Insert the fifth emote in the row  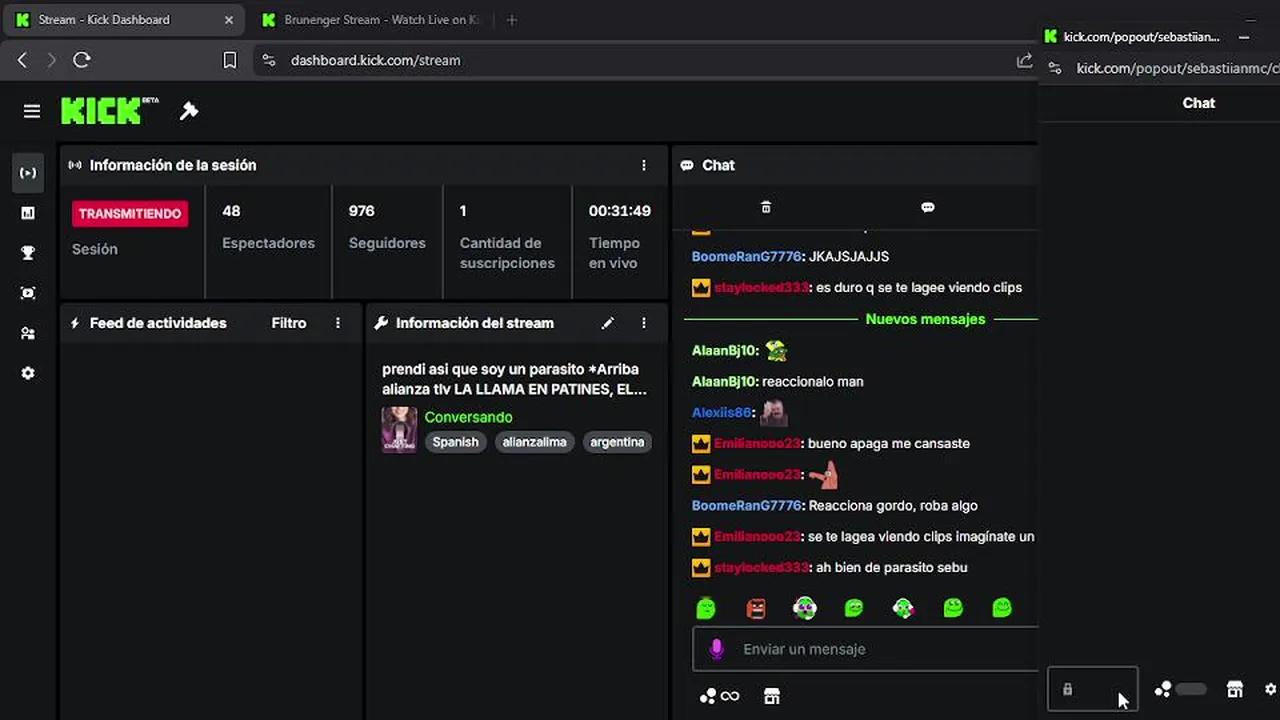(x=903, y=607)
